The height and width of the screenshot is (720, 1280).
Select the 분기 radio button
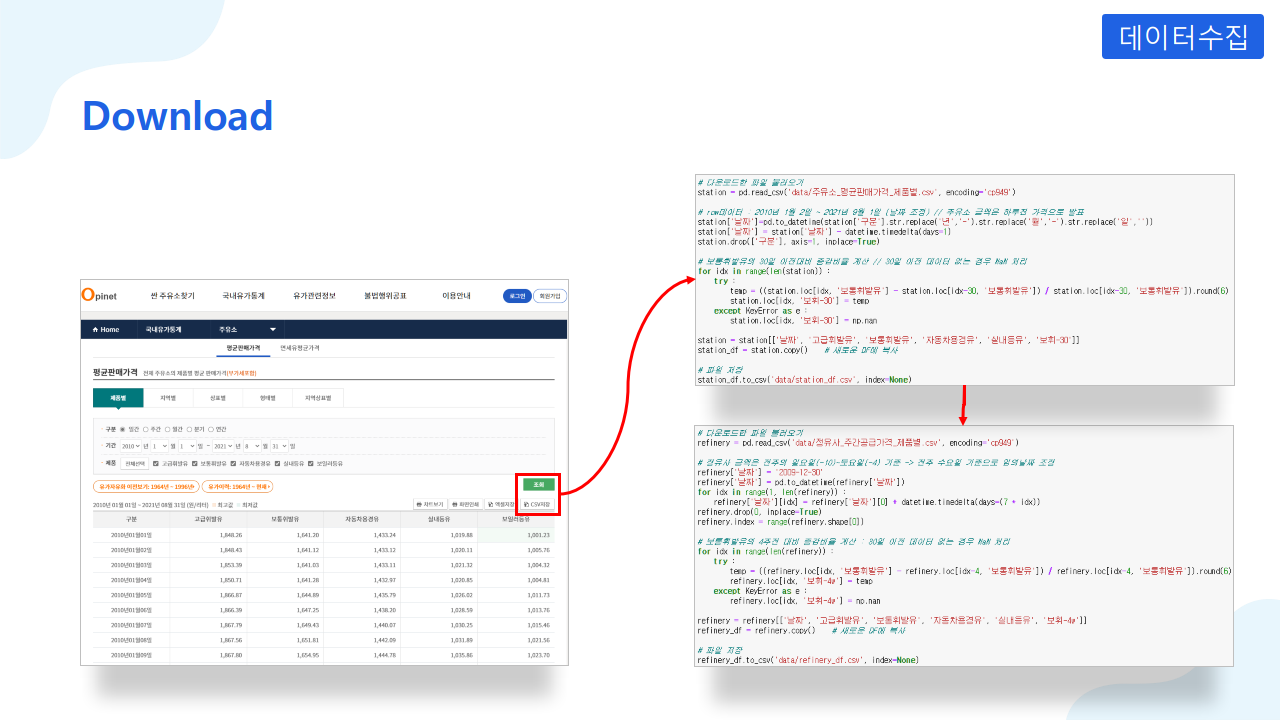190,429
